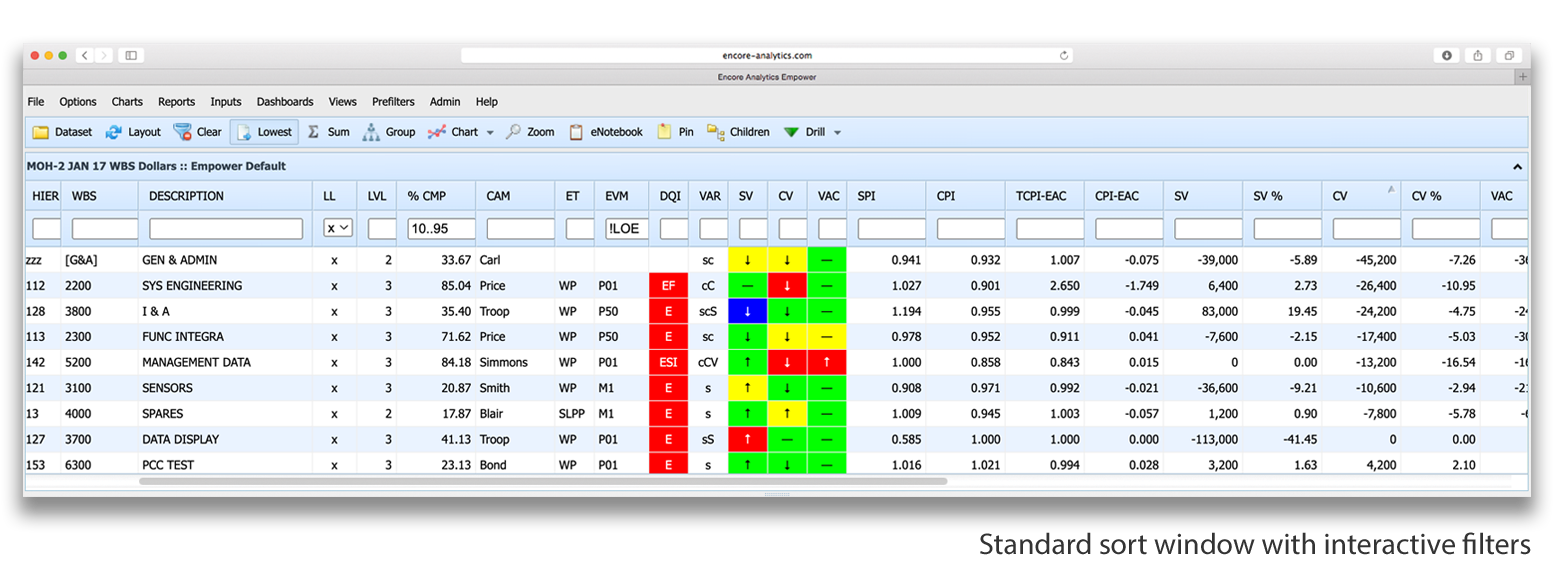1560x578 pixels.
Task: Open the LL filter dropdown
Action: click(x=339, y=229)
